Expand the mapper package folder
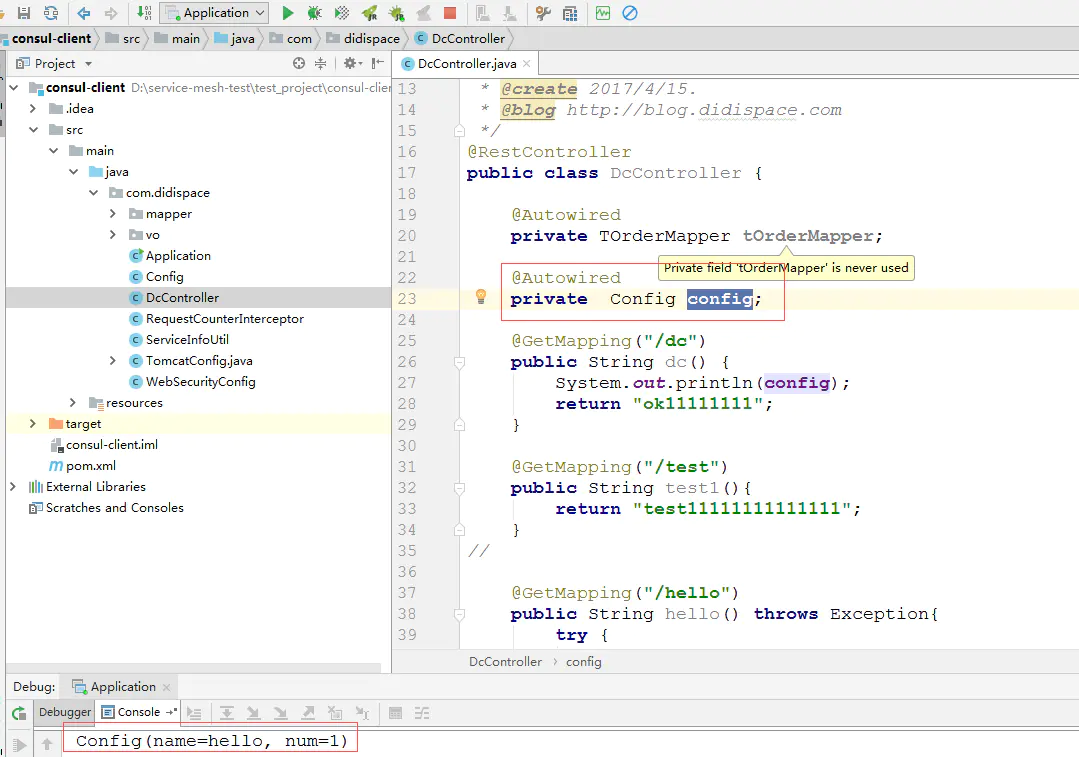 [113, 214]
